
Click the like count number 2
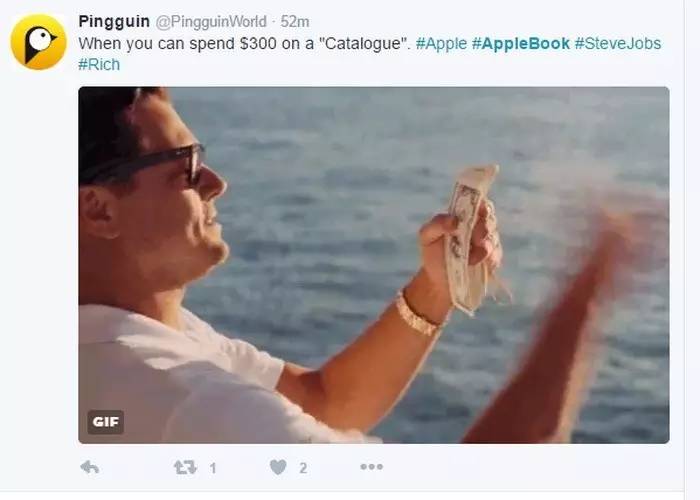(303, 467)
